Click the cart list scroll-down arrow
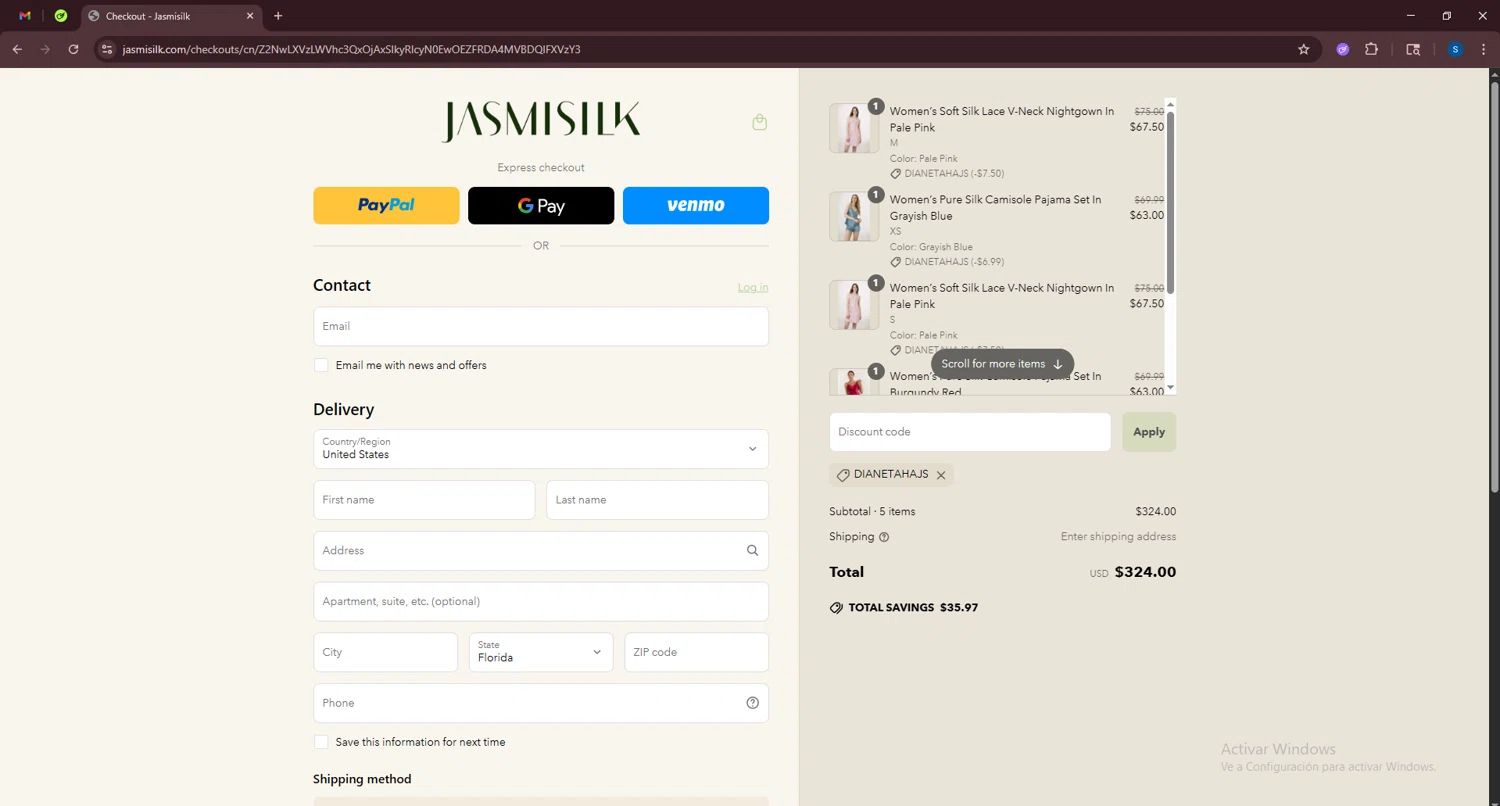 1171,388
